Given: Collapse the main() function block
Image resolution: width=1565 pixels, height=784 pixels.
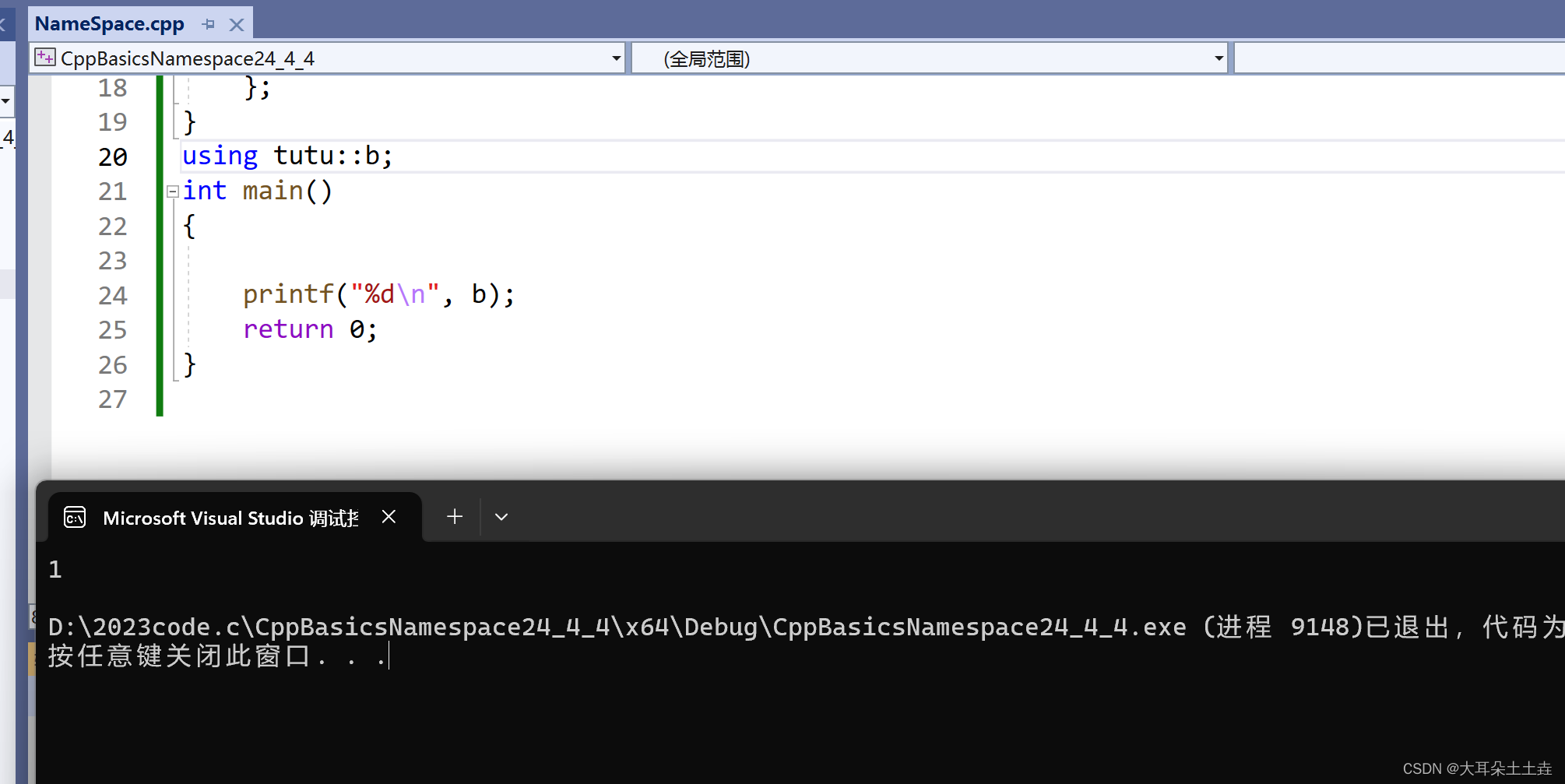Looking at the screenshot, I should (173, 191).
